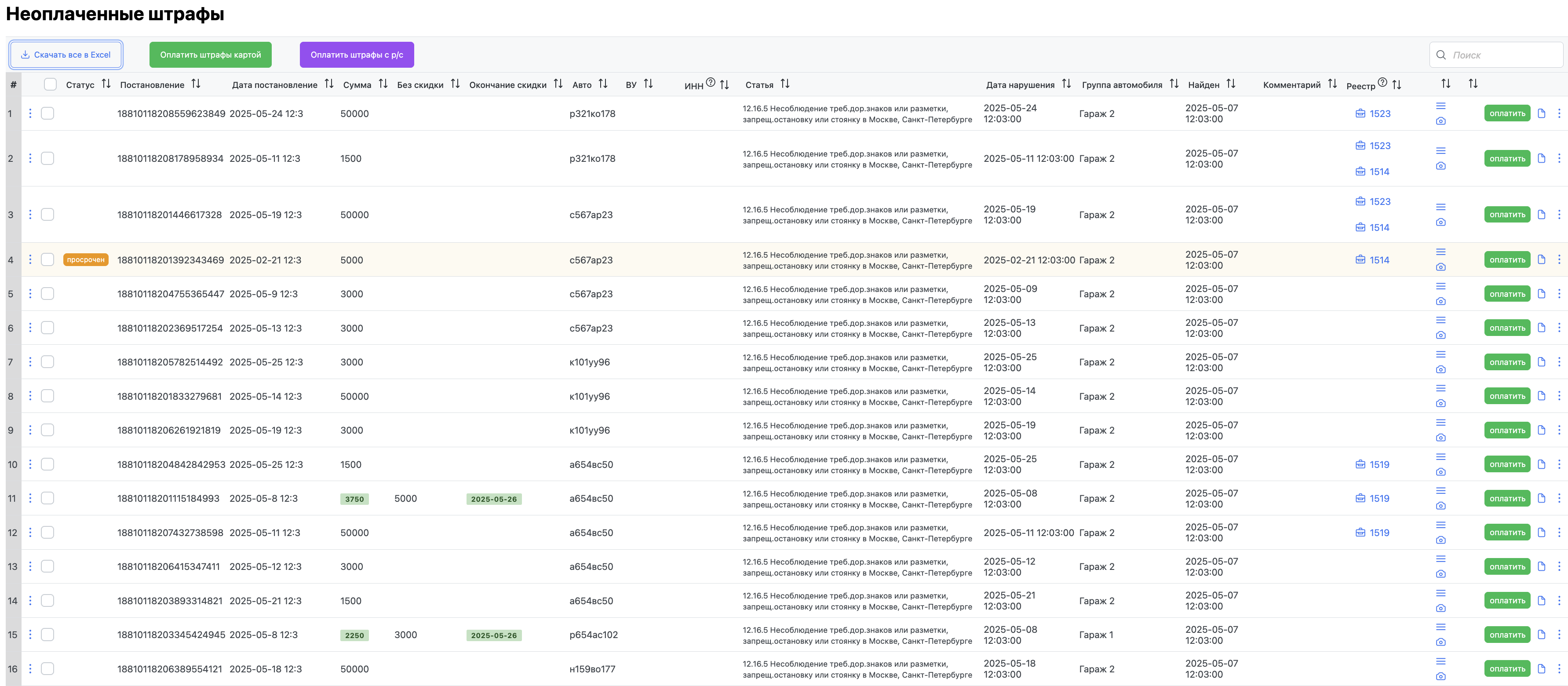Open right-side more menu of row 15
The image size is (1568, 686).
(x=1559, y=634)
